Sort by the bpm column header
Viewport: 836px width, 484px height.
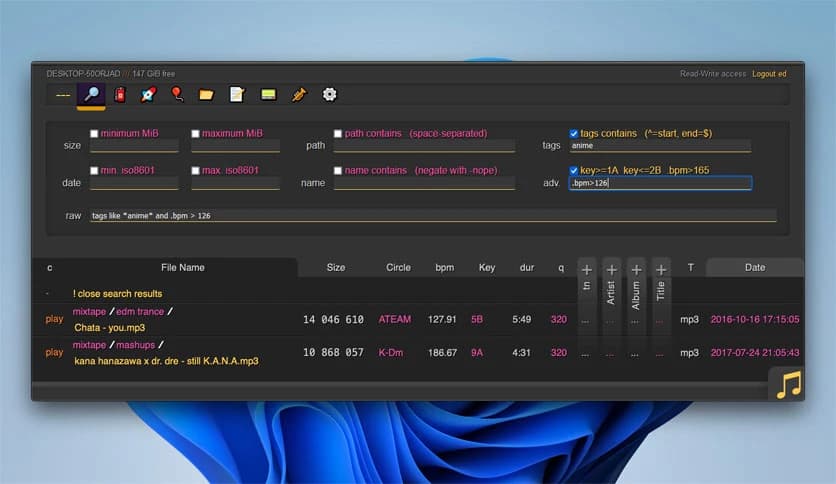click(445, 268)
